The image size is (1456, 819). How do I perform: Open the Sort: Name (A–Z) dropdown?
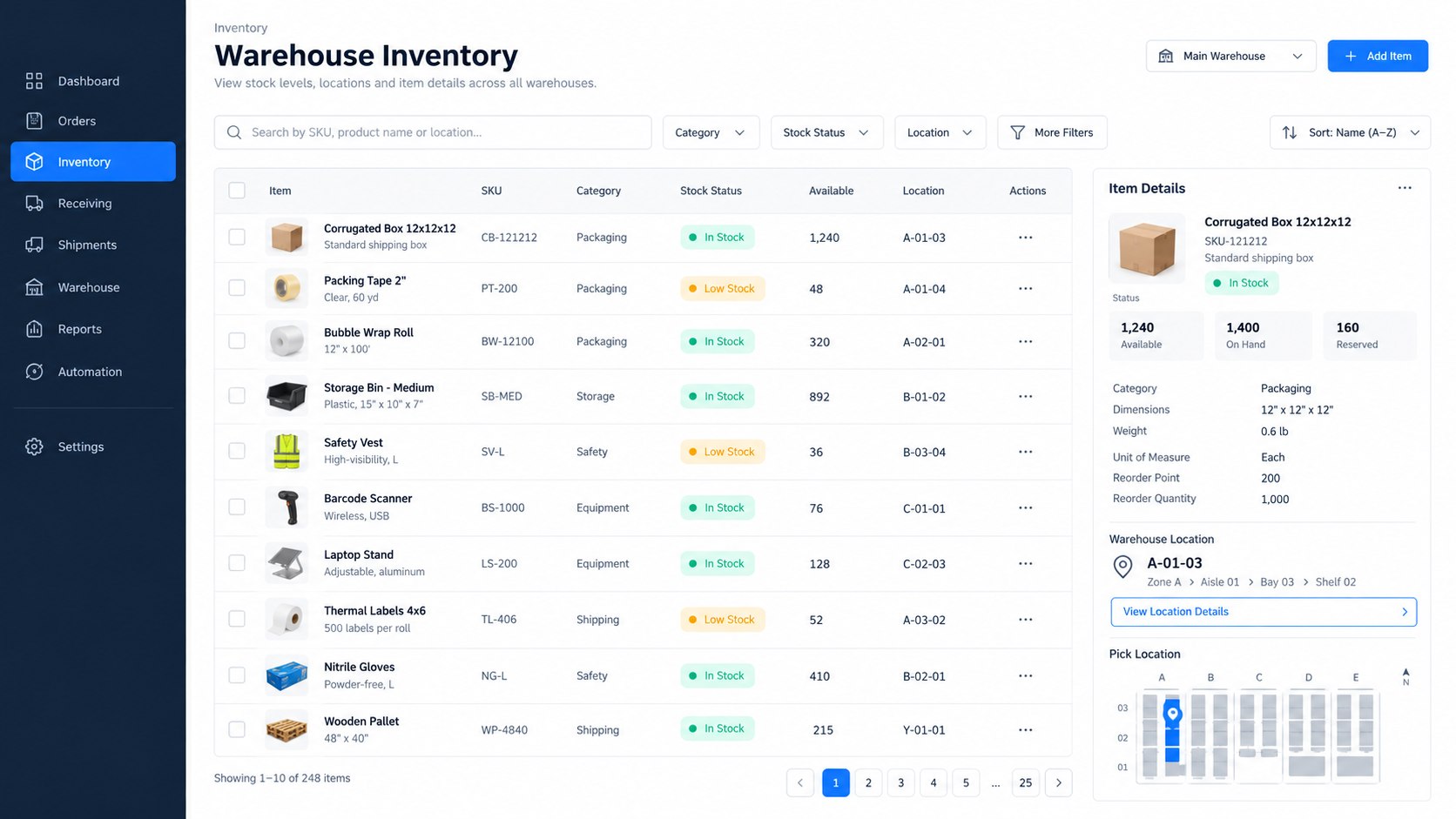pos(1350,132)
